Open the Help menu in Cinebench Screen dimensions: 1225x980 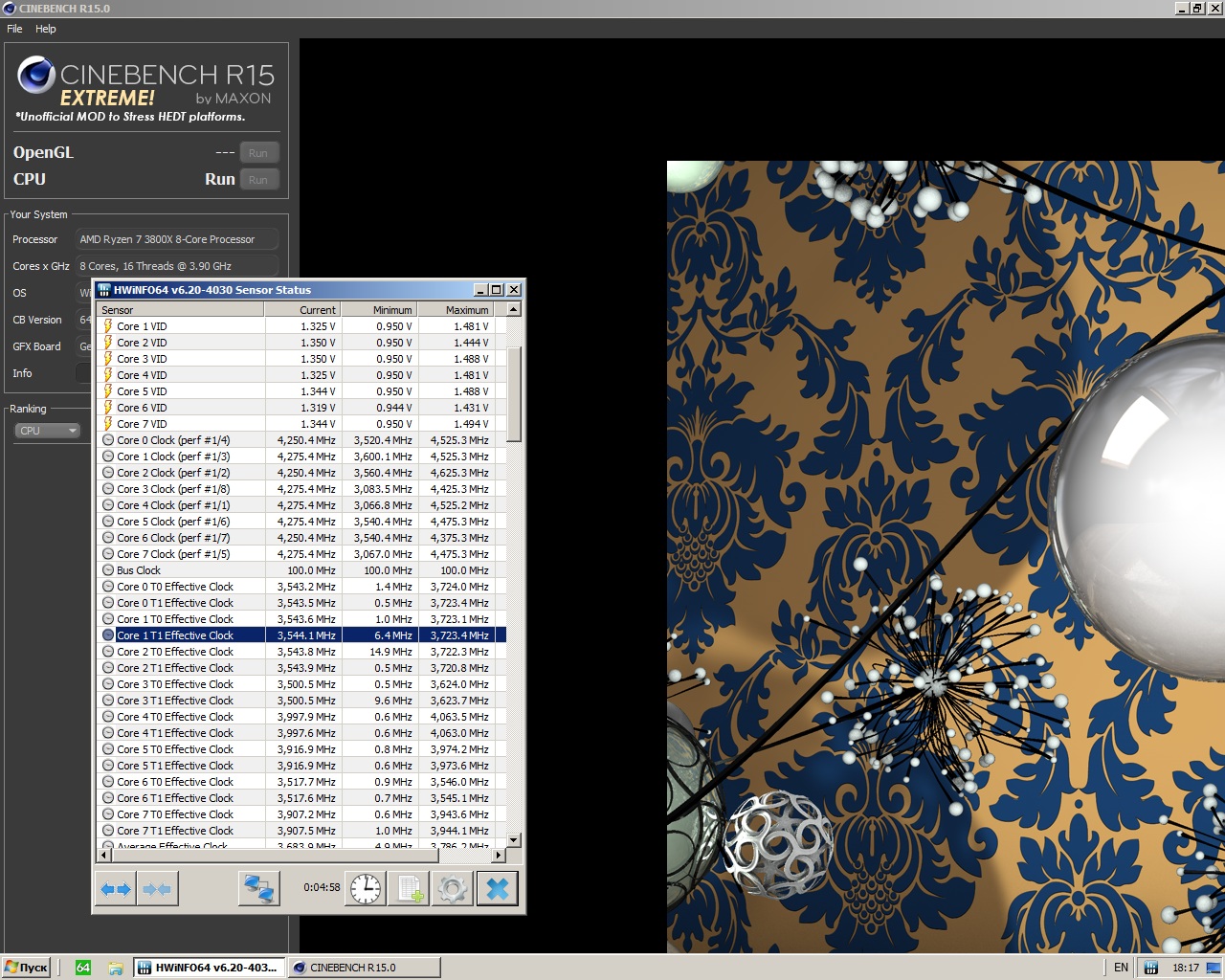click(46, 29)
